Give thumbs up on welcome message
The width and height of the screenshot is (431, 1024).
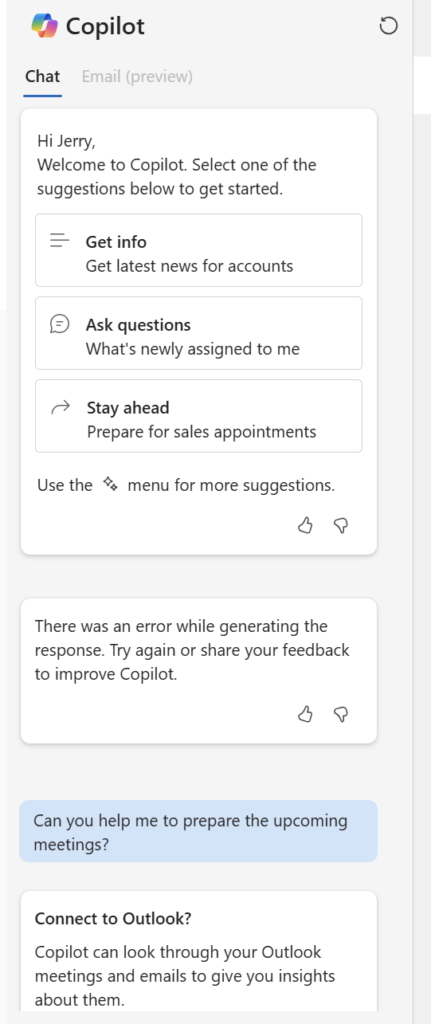click(x=305, y=526)
